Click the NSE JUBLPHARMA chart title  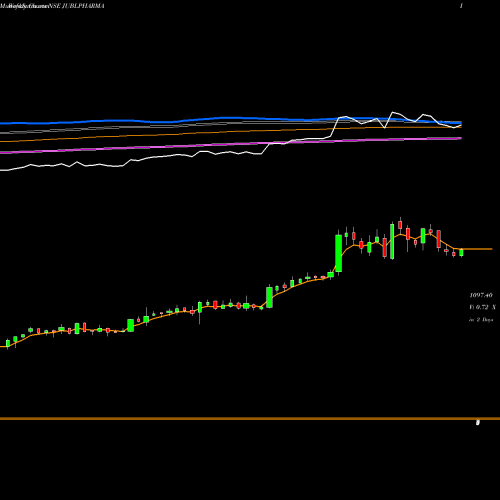[76, 6]
